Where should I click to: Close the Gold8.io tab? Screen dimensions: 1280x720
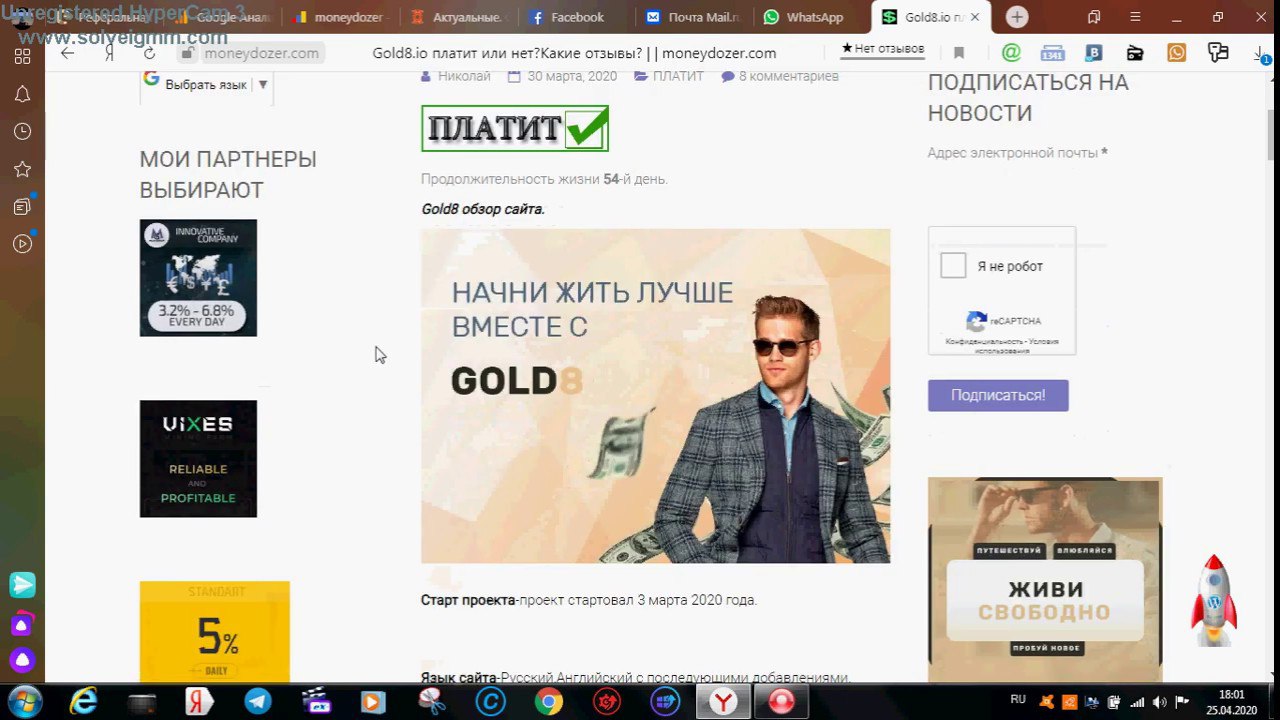(x=975, y=17)
